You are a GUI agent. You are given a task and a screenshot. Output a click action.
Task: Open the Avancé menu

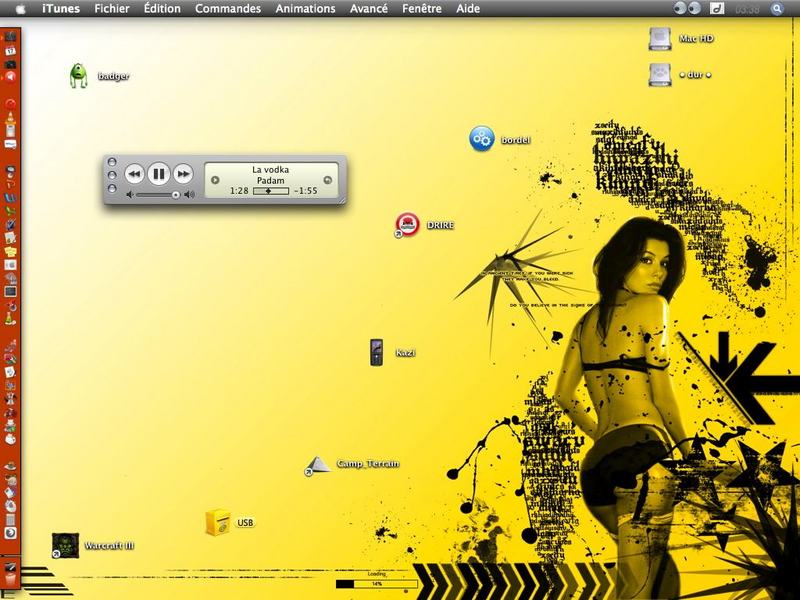[x=369, y=9]
